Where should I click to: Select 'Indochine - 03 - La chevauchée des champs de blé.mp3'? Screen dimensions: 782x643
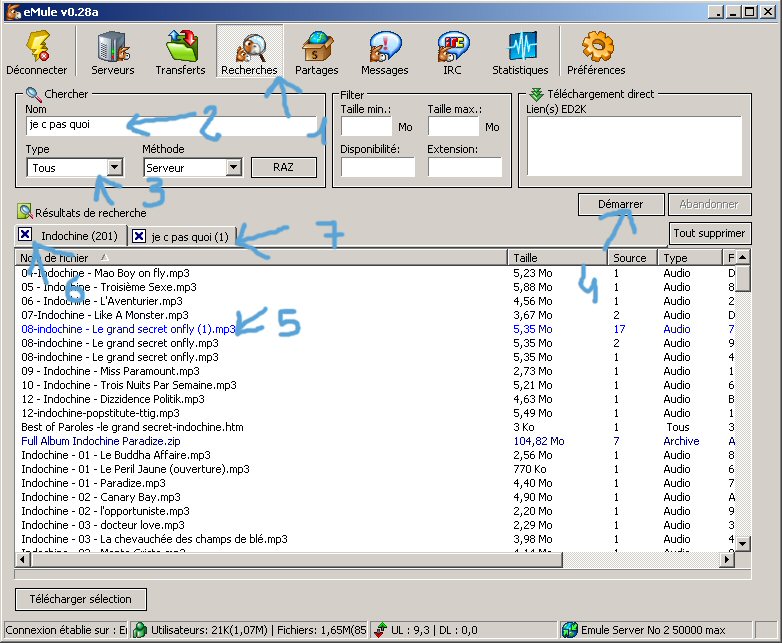(154, 538)
